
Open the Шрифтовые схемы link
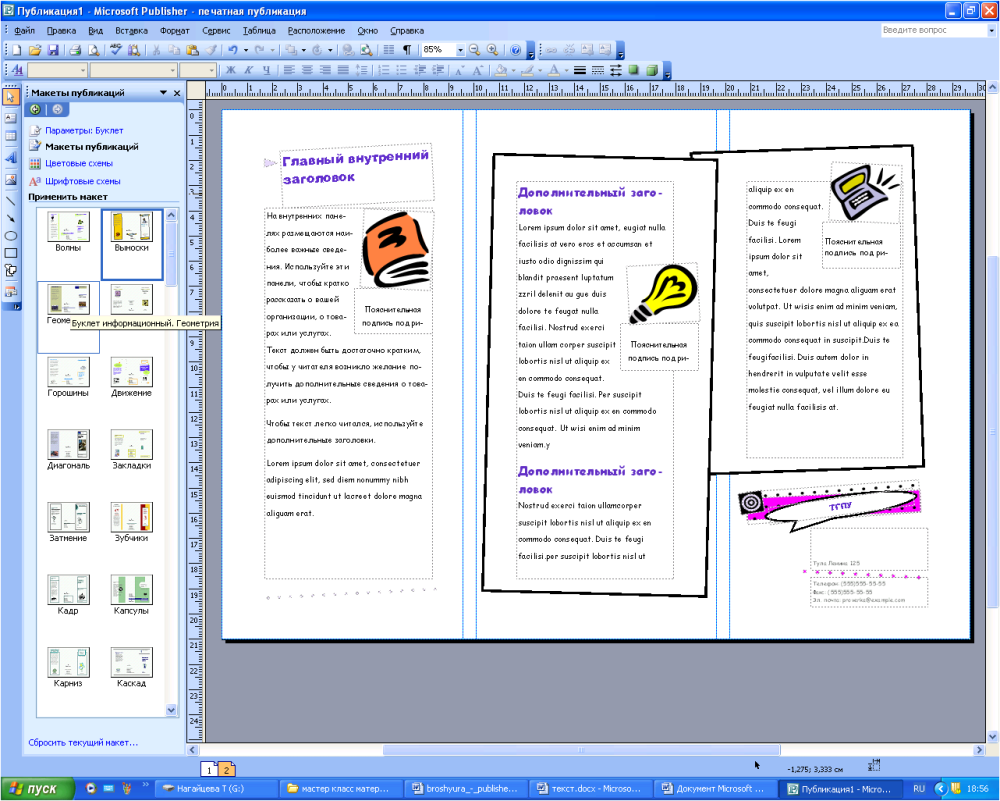(x=83, y=181)
